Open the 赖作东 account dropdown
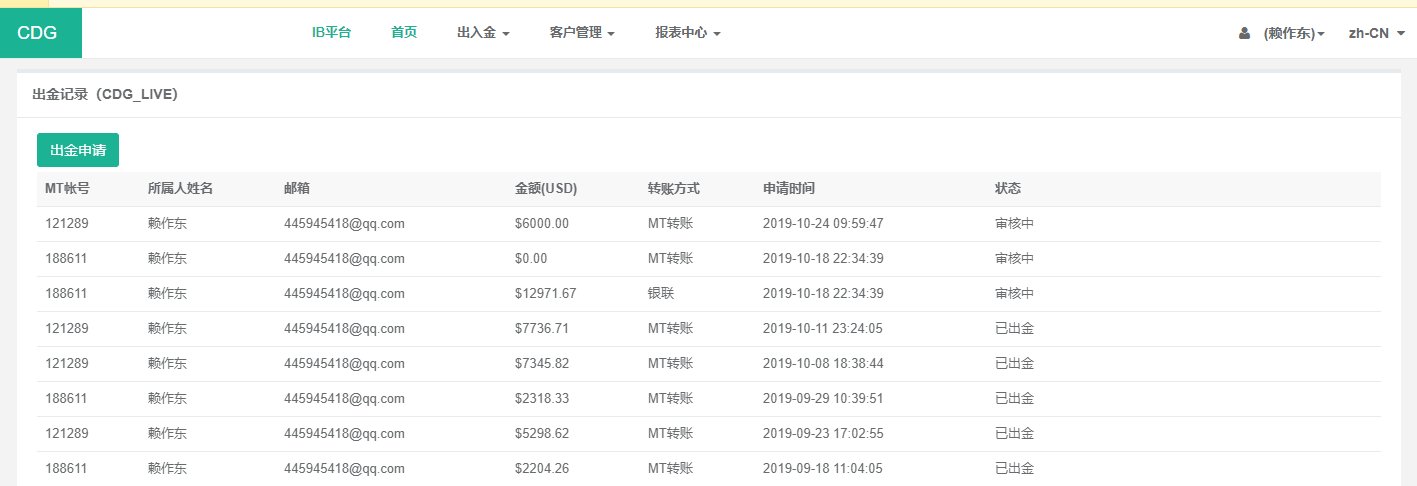Image resolution: width=1417 pixels, height=486 pixels. 1294,33
